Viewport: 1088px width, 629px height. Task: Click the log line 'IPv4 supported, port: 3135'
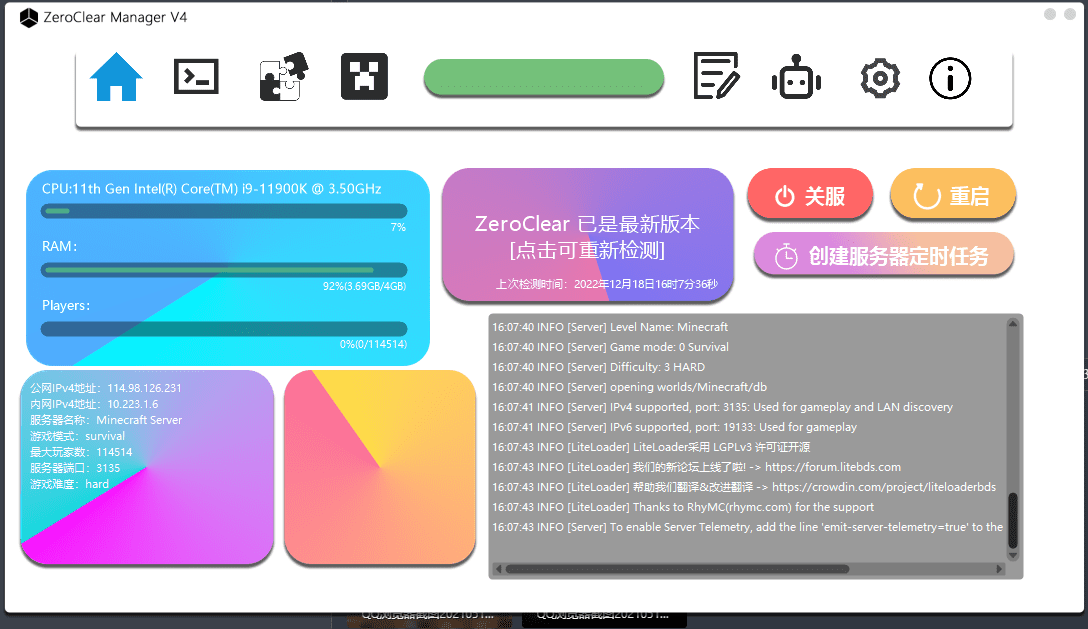722,408
